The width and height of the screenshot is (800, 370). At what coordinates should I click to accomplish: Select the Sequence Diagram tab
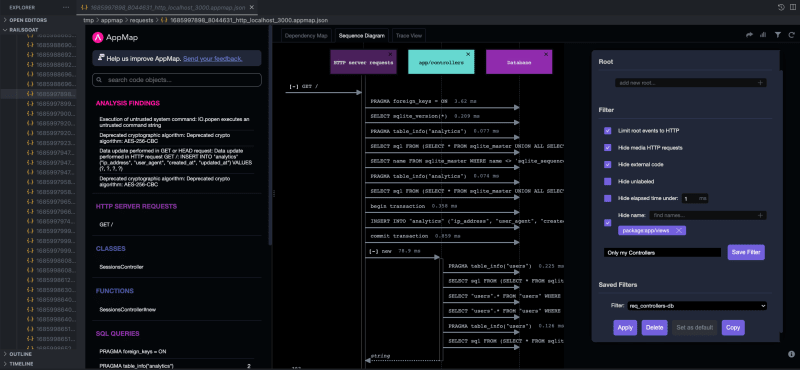tap(361, 36)
